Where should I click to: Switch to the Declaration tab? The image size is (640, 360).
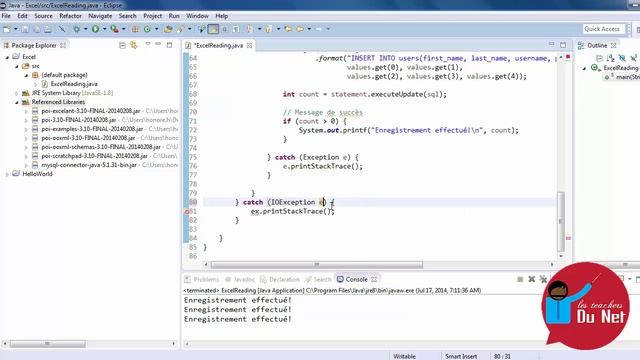coord(280,280)
